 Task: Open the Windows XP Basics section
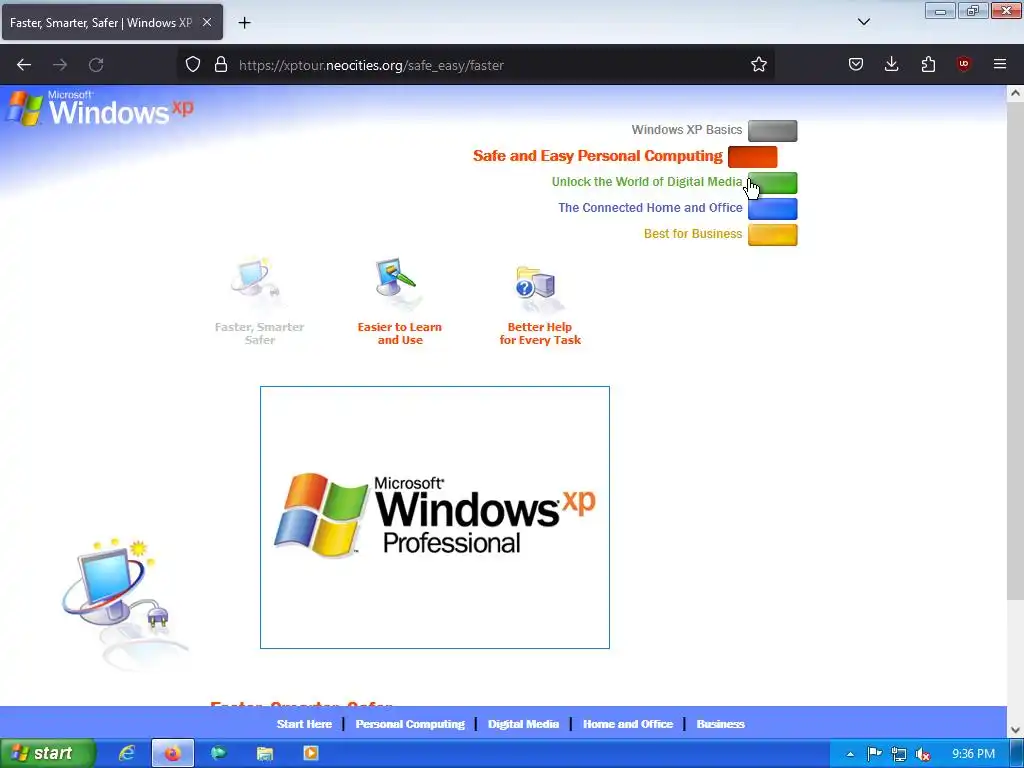[686, 130]
